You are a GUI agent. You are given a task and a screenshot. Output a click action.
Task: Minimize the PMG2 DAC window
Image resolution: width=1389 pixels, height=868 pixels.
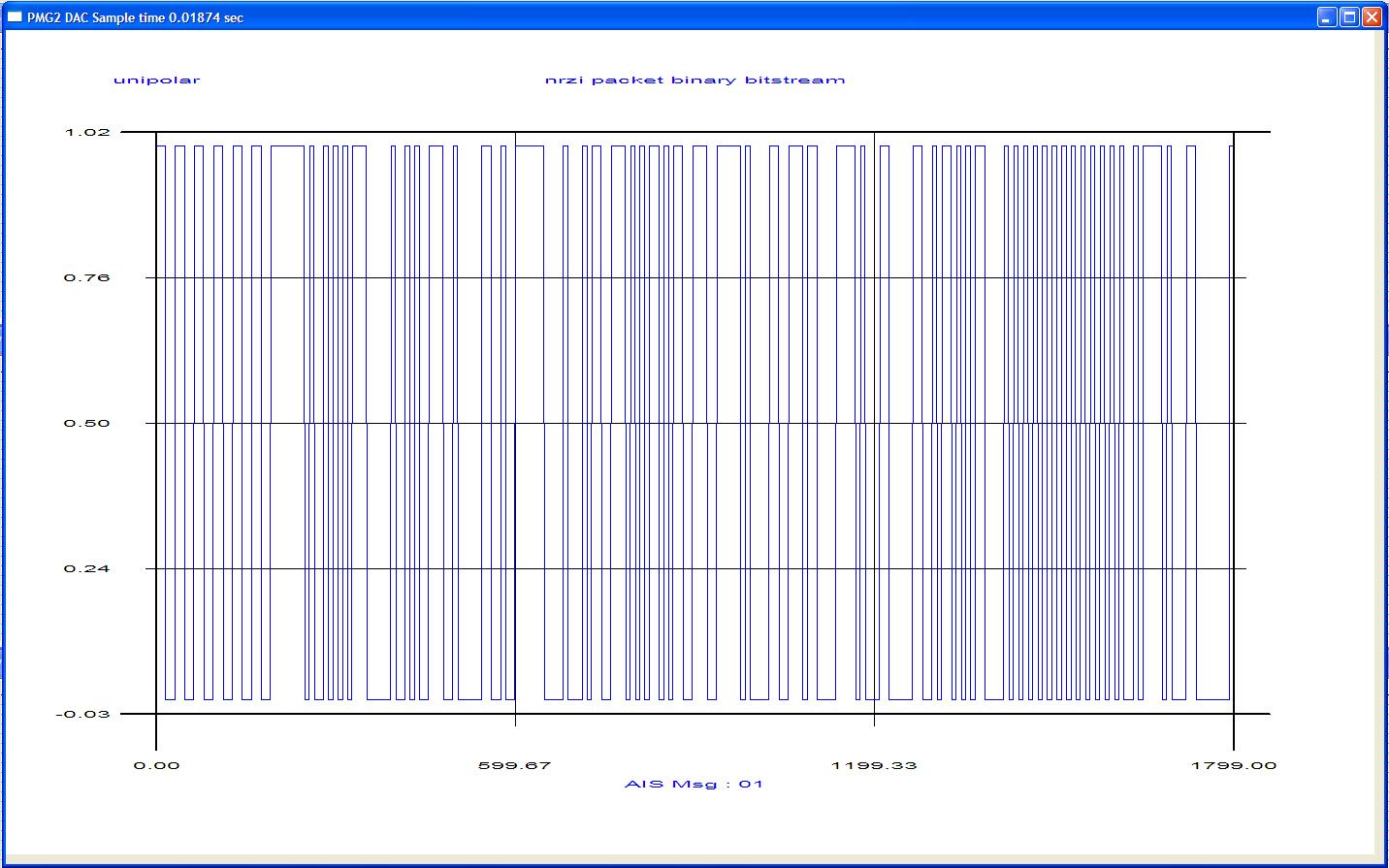tap(1326, 17)
